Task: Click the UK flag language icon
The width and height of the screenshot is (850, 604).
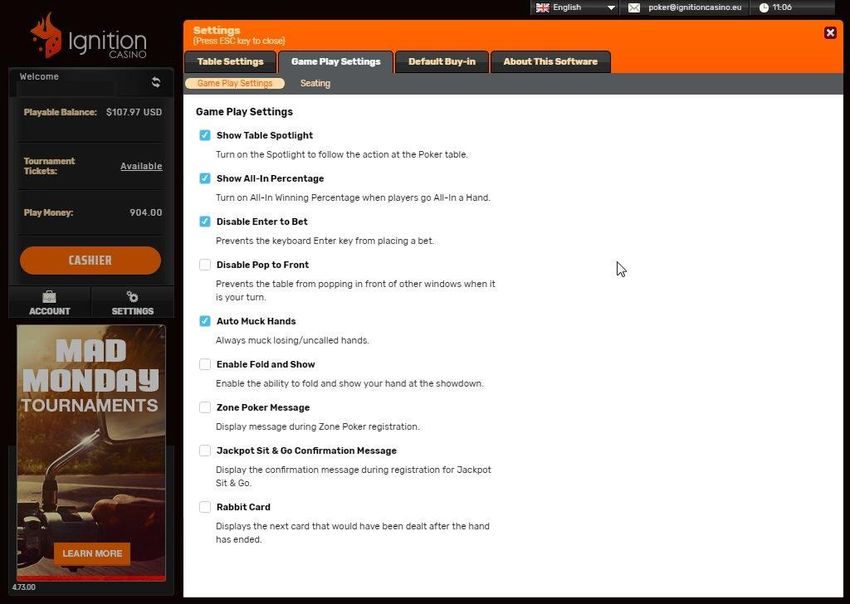Action: coord(542,8)
